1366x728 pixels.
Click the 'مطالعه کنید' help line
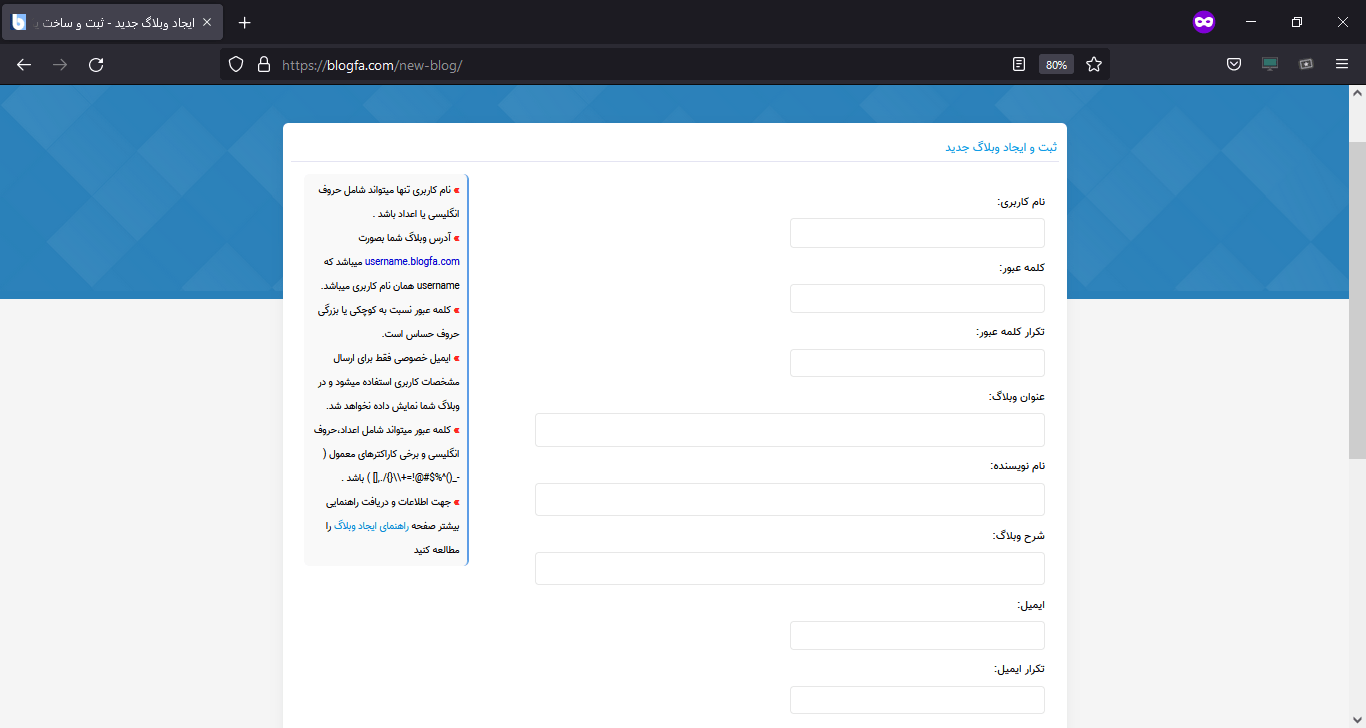[x=437, y=549]
